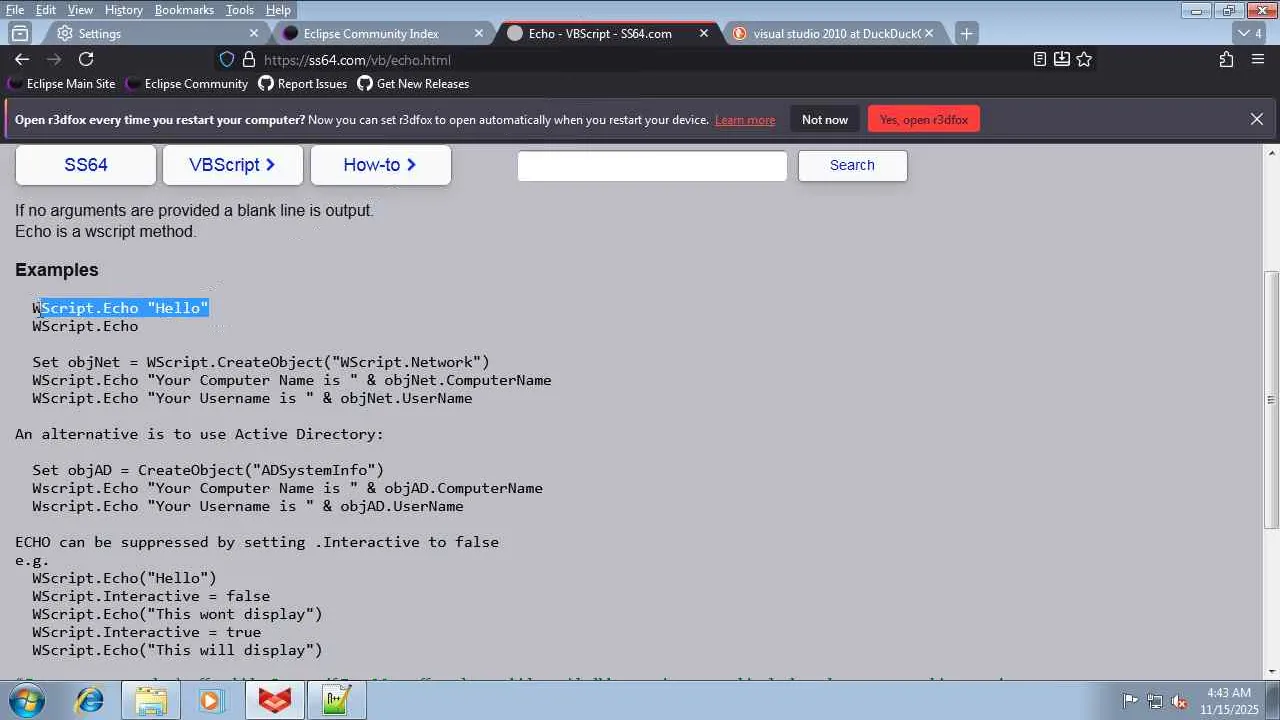Click the muted volume tray icon

(x=1180, y=700)
